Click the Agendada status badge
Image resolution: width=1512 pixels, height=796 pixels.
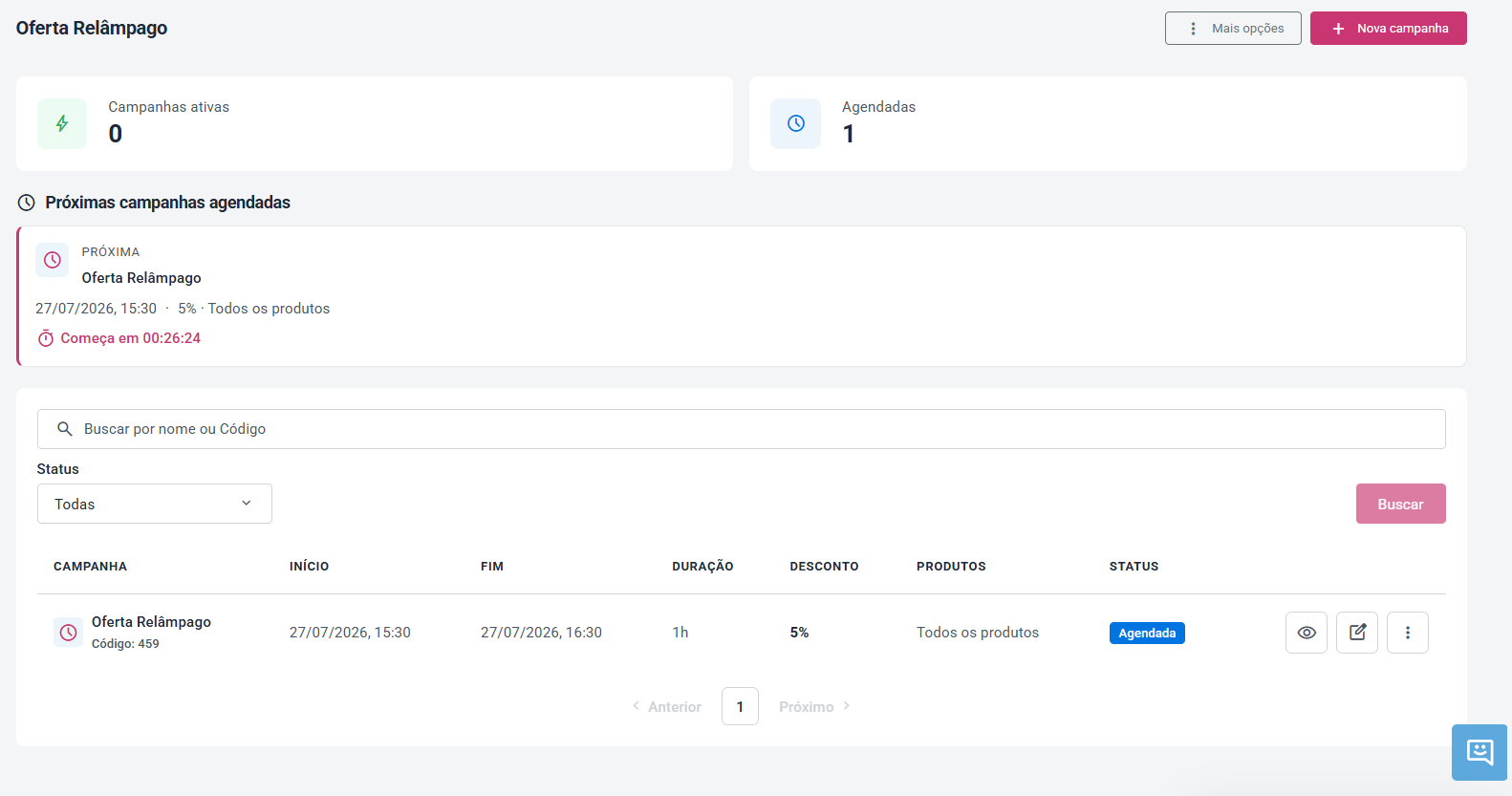click(1147, 634)
